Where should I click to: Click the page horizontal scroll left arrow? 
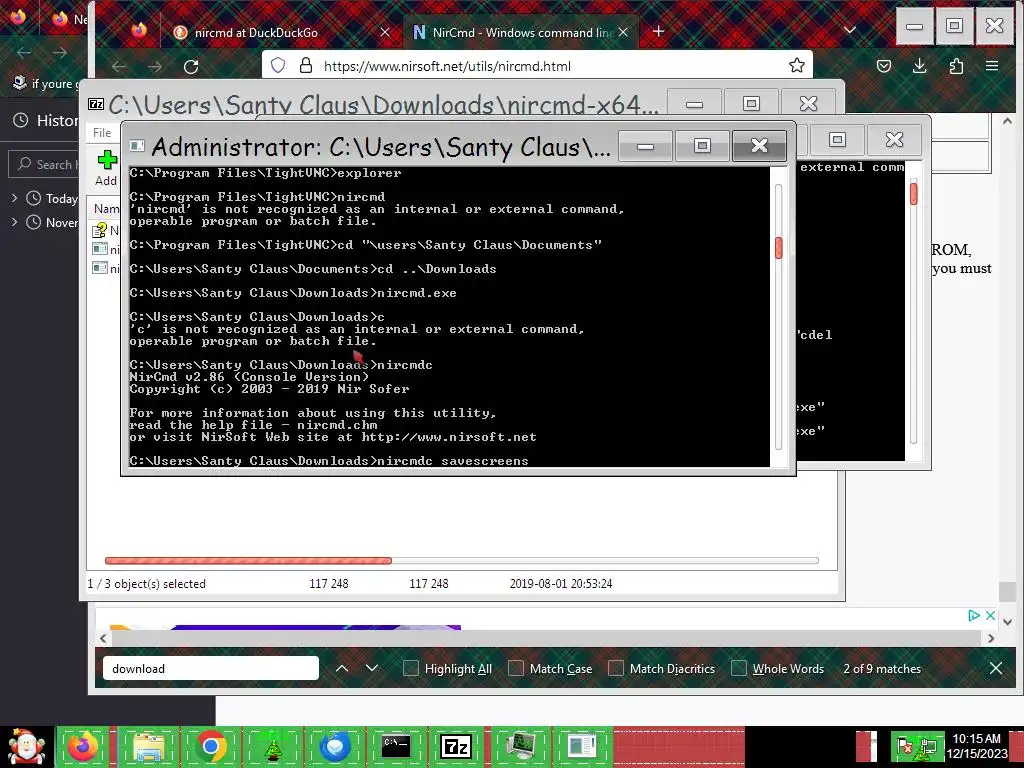click(103, 638)
